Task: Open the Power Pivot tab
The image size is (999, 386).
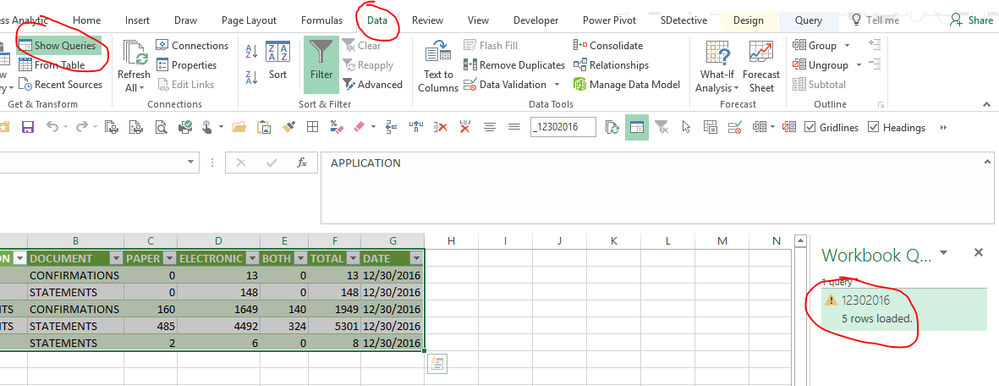Action: point(609,20)
